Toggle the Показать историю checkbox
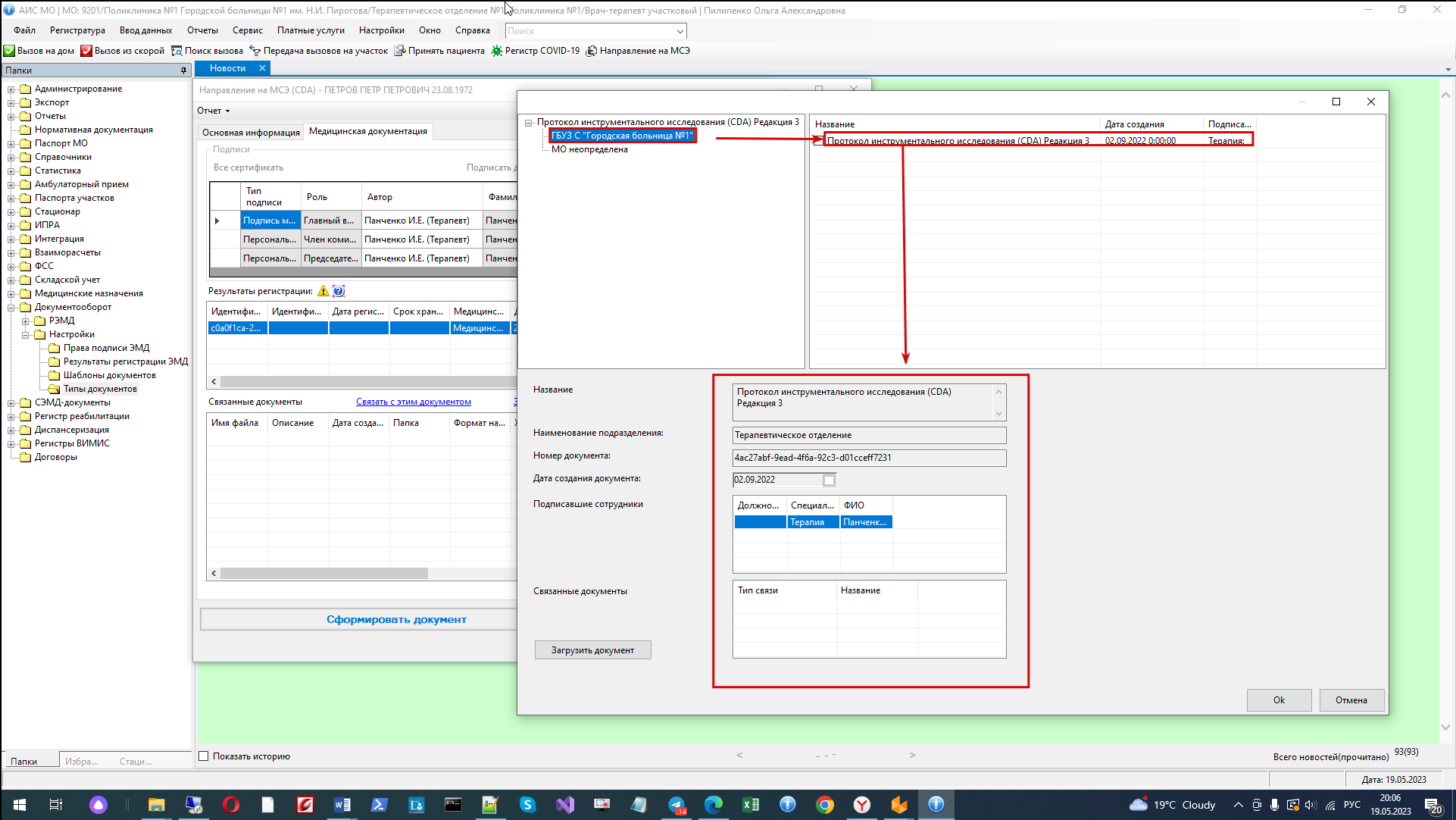1456x820 pixels. [x=203, y=756]
